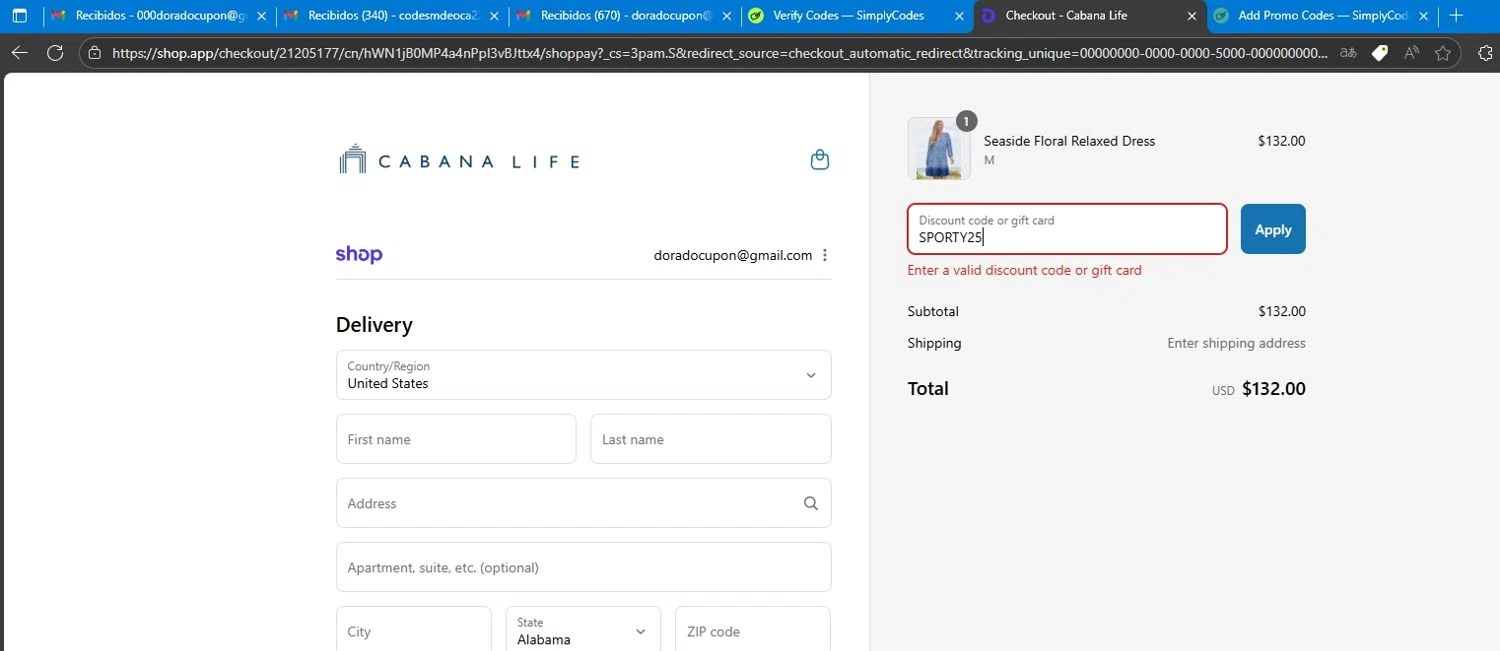Click Enter shipping address text
The height and width of the screenshot is (651, 1500).
(1236, 343)
